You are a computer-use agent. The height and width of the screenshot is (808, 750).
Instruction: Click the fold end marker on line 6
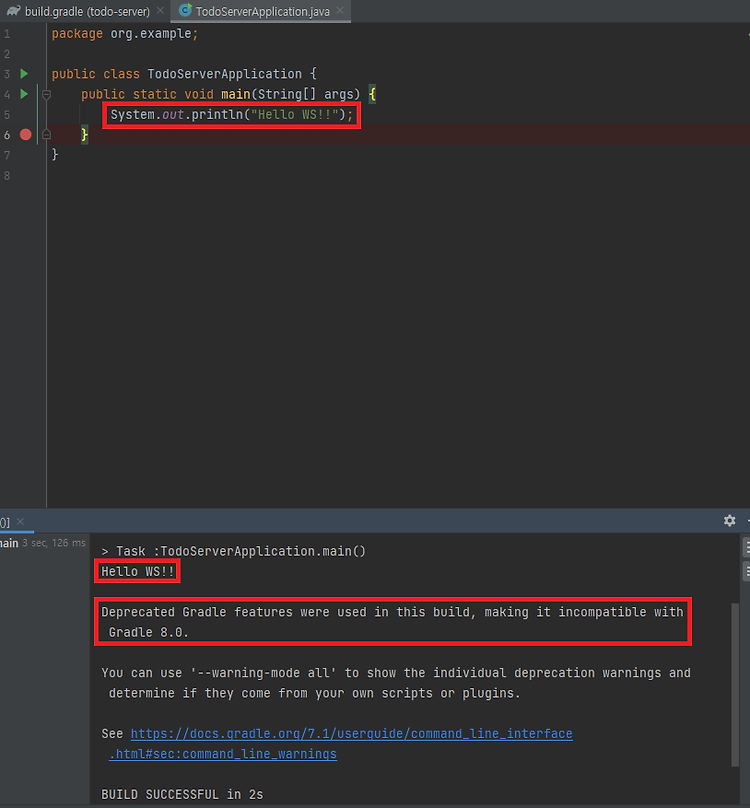46,134
